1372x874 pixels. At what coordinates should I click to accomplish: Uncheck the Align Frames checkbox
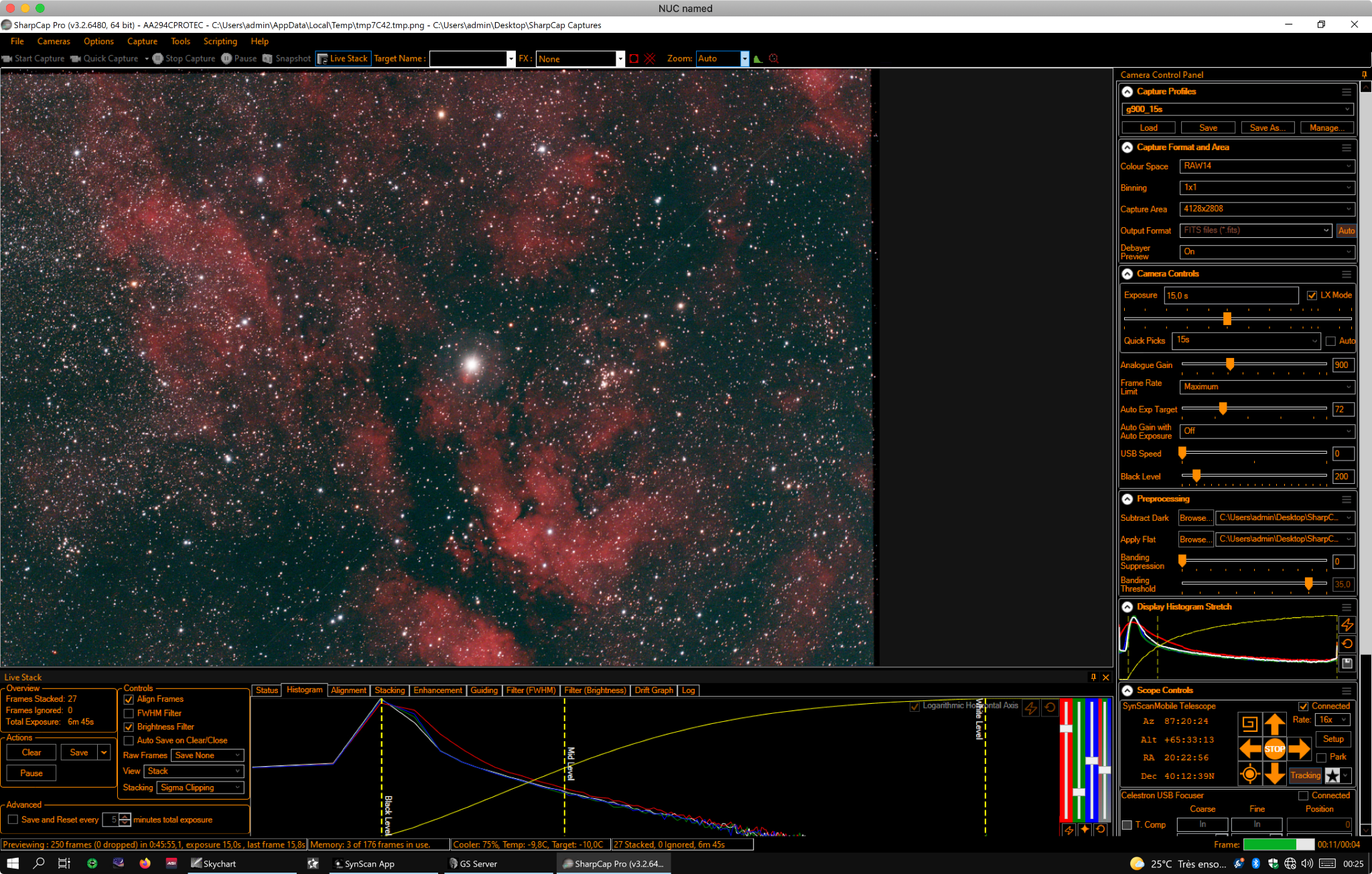click(129, 699)
